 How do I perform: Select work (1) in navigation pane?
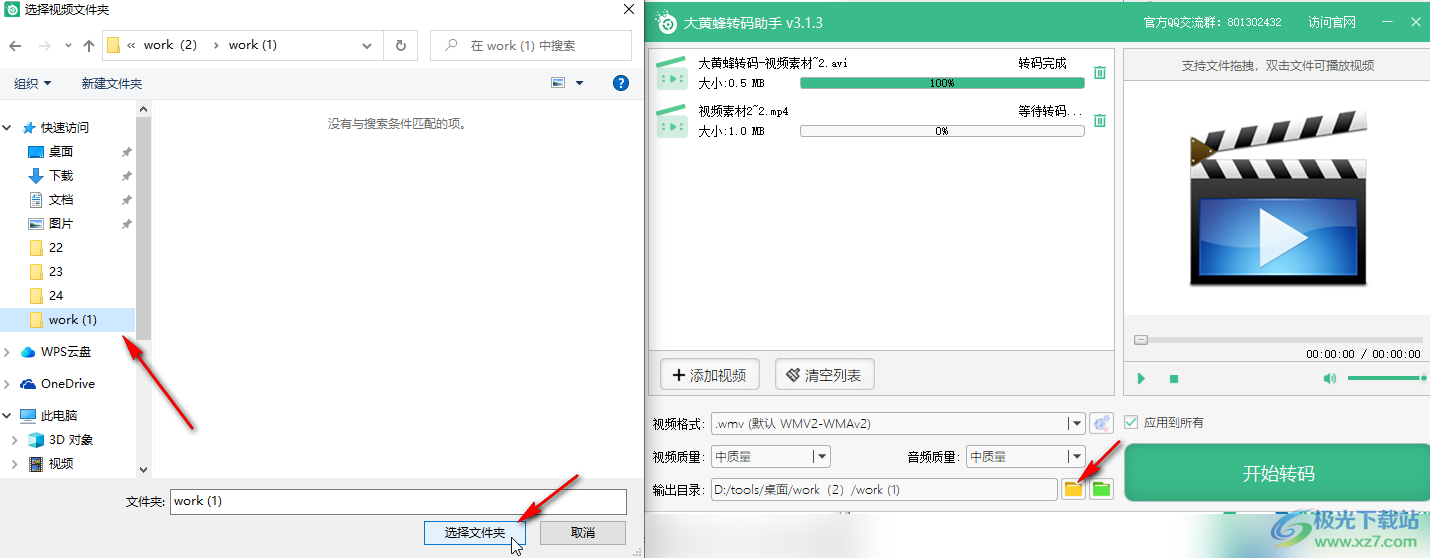click(x=69, y=319)
